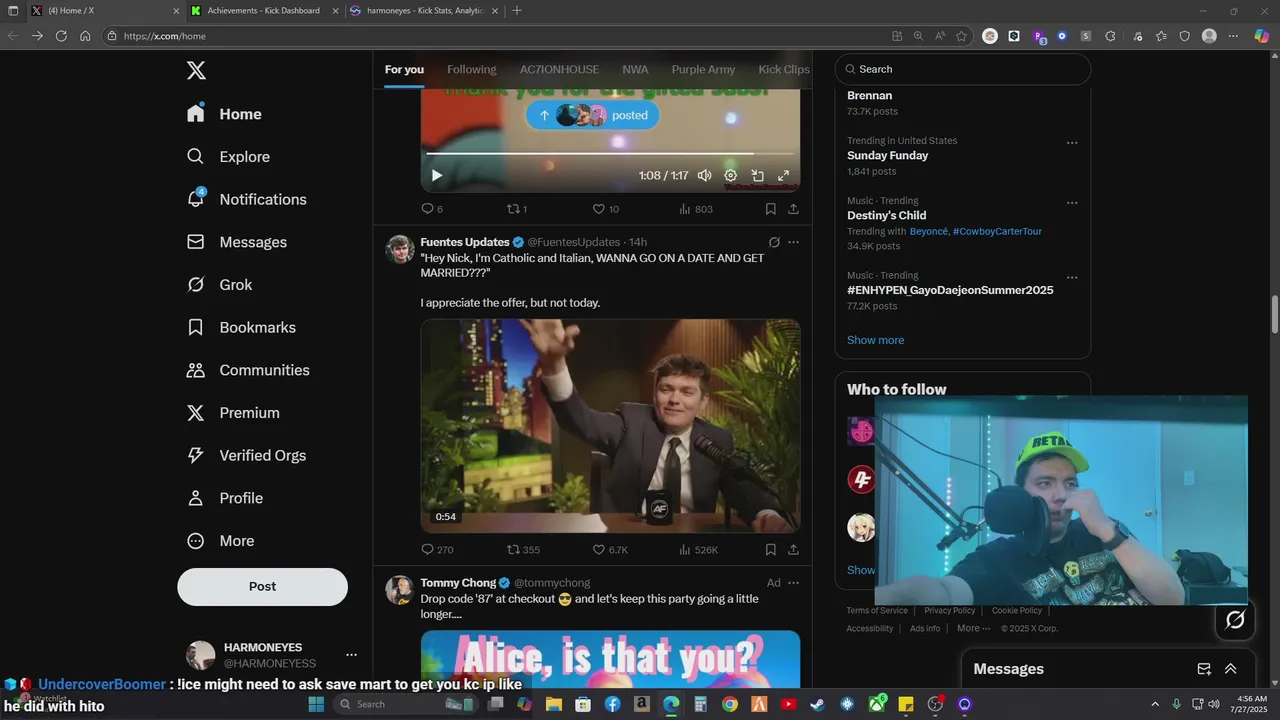Viewport: 1280px width, 720px height.
Task: Share the top video post
Action: coord(793,209)
